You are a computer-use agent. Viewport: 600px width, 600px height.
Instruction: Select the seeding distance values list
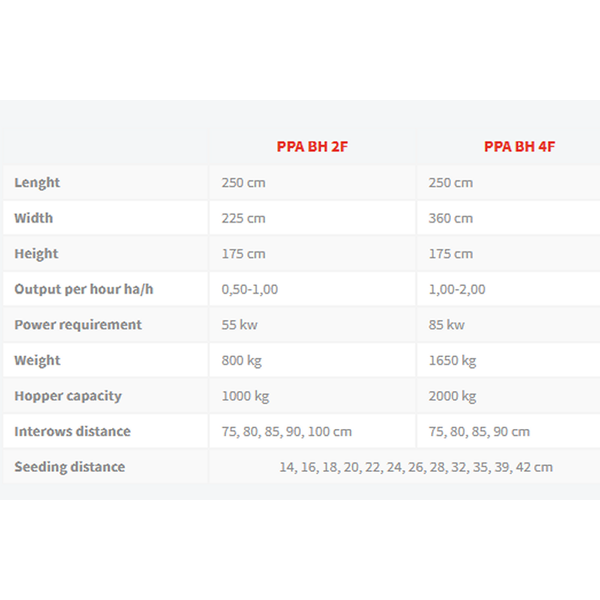coord(416,467)
